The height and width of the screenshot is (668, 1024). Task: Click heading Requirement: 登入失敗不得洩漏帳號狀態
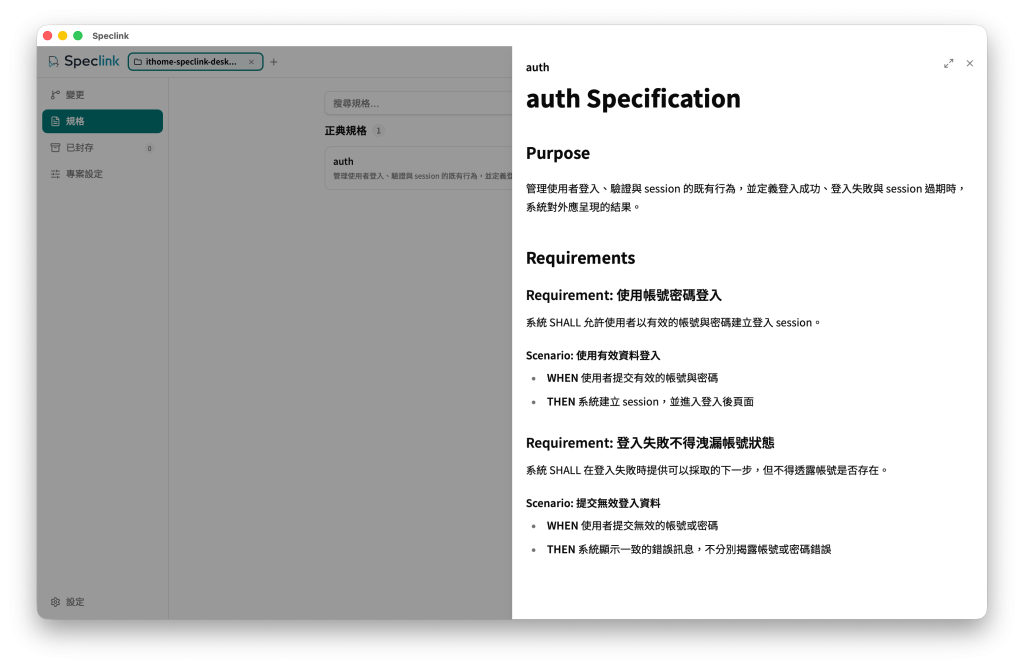click(x=650, y=443)
